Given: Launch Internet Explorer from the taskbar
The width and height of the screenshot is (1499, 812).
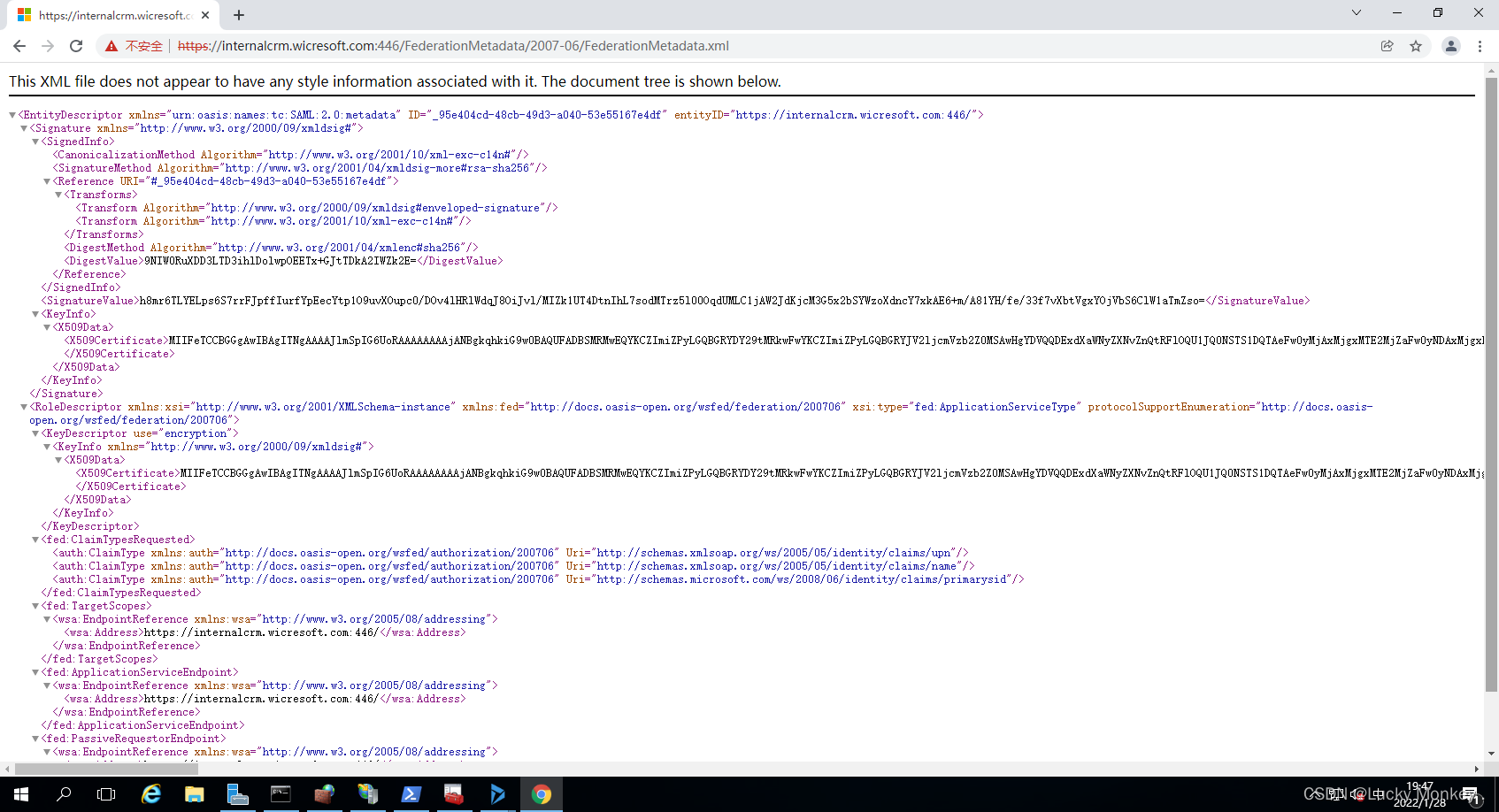Looking at the screenshot, I should tap(151, 794).
